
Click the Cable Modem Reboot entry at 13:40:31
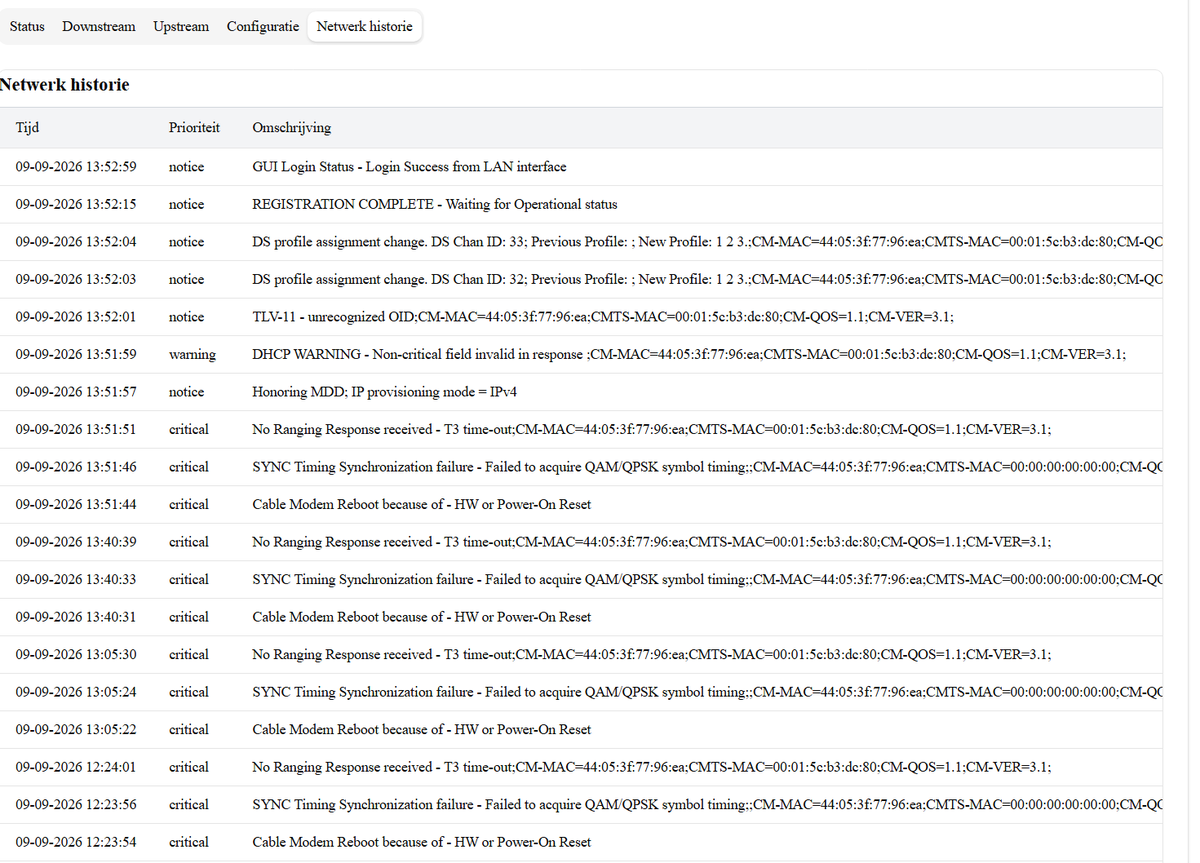421,617
